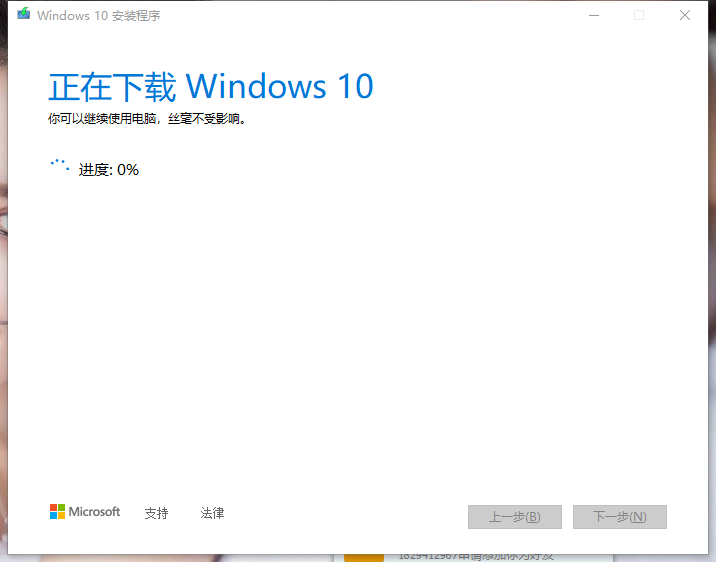The height and width of the screenshot is (562, 716).
Task: Click the spinning progress indicator dots
Action: 60,165
